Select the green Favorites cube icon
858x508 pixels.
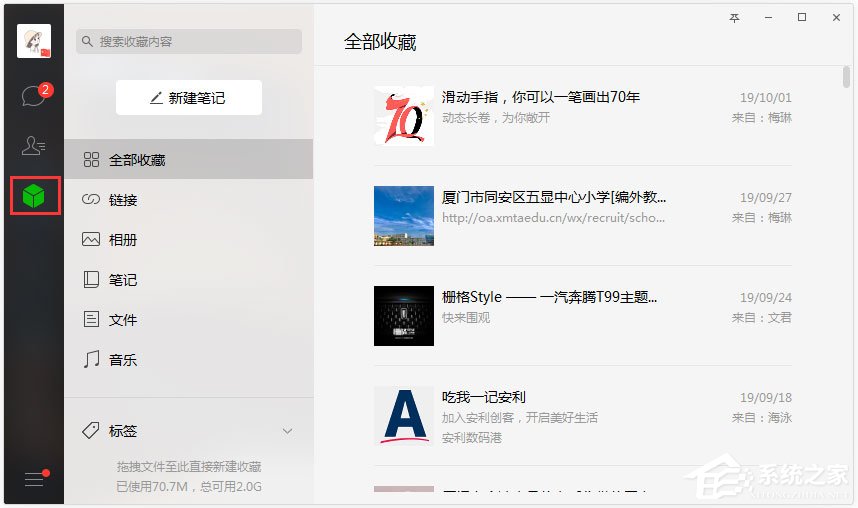34,196
